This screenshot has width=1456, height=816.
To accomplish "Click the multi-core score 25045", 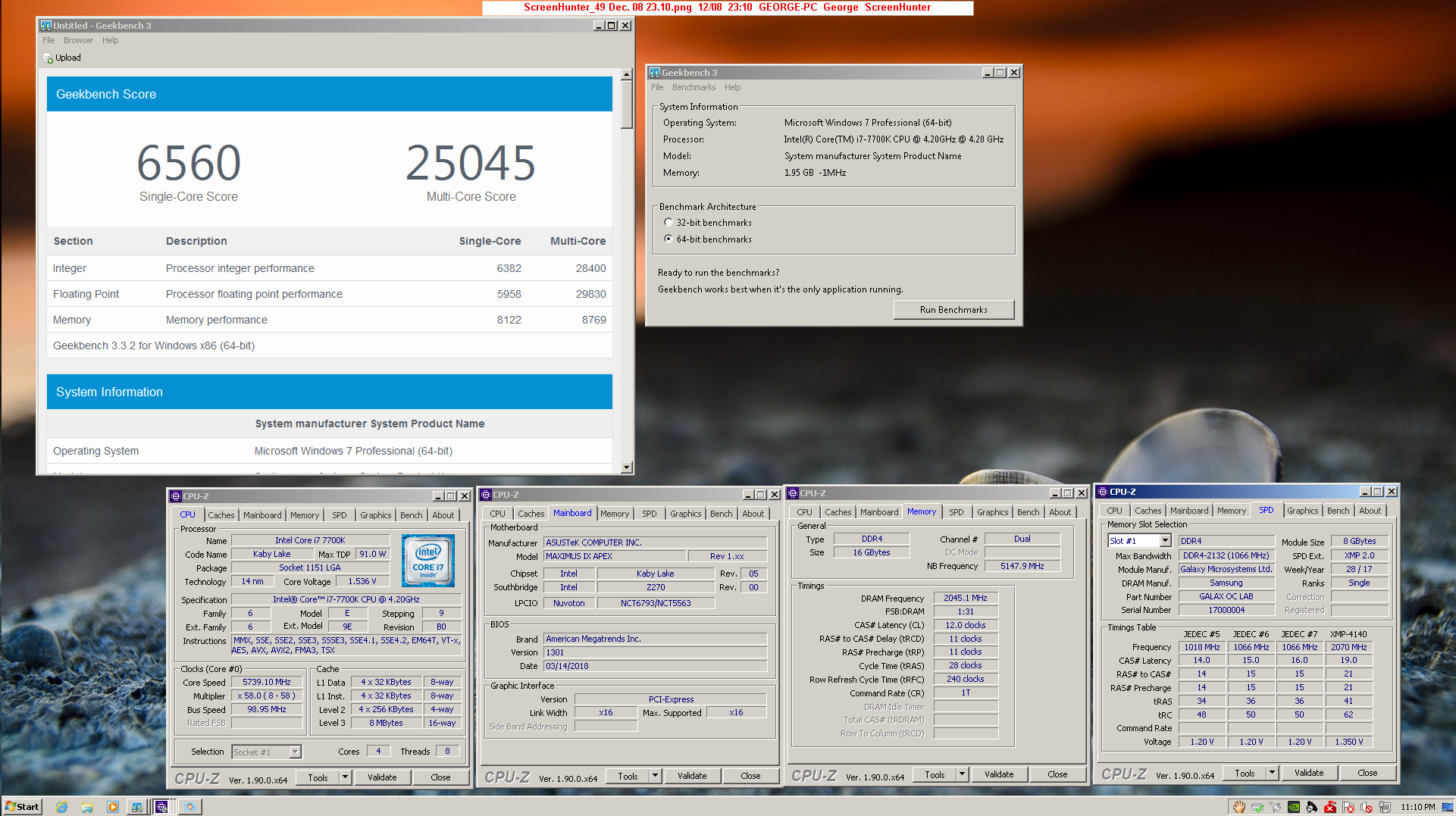I will [x=471, y=163].
